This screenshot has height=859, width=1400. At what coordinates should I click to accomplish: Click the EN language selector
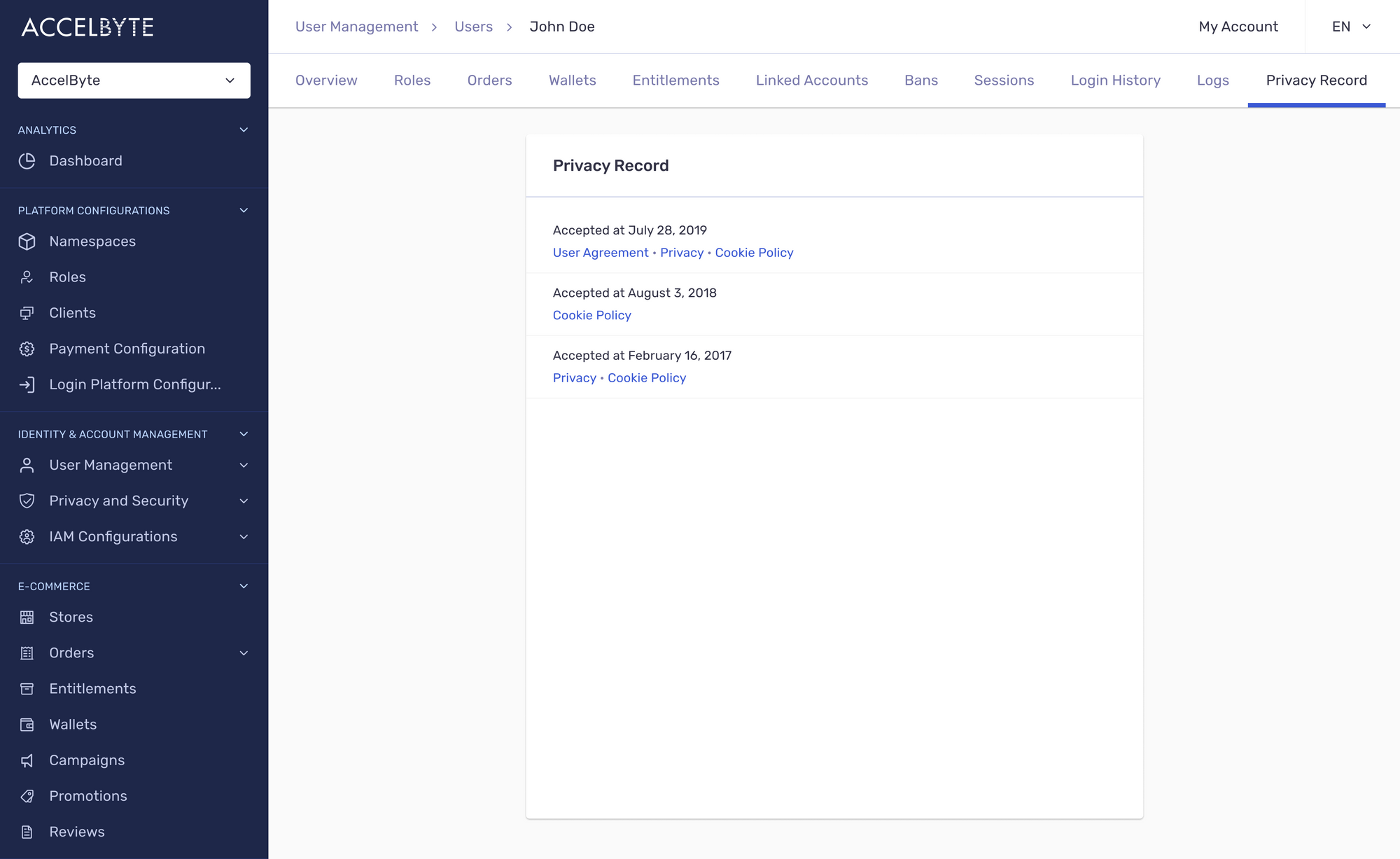(x=1352, y=27)
